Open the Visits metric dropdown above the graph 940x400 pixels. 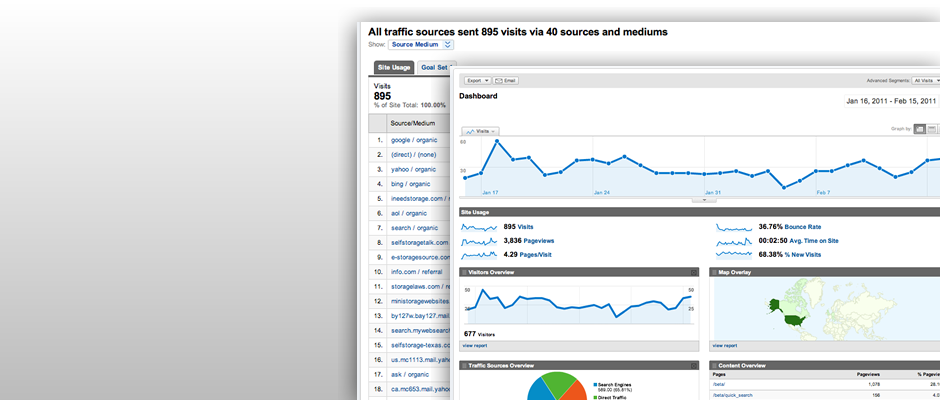(x=480, y=131)
